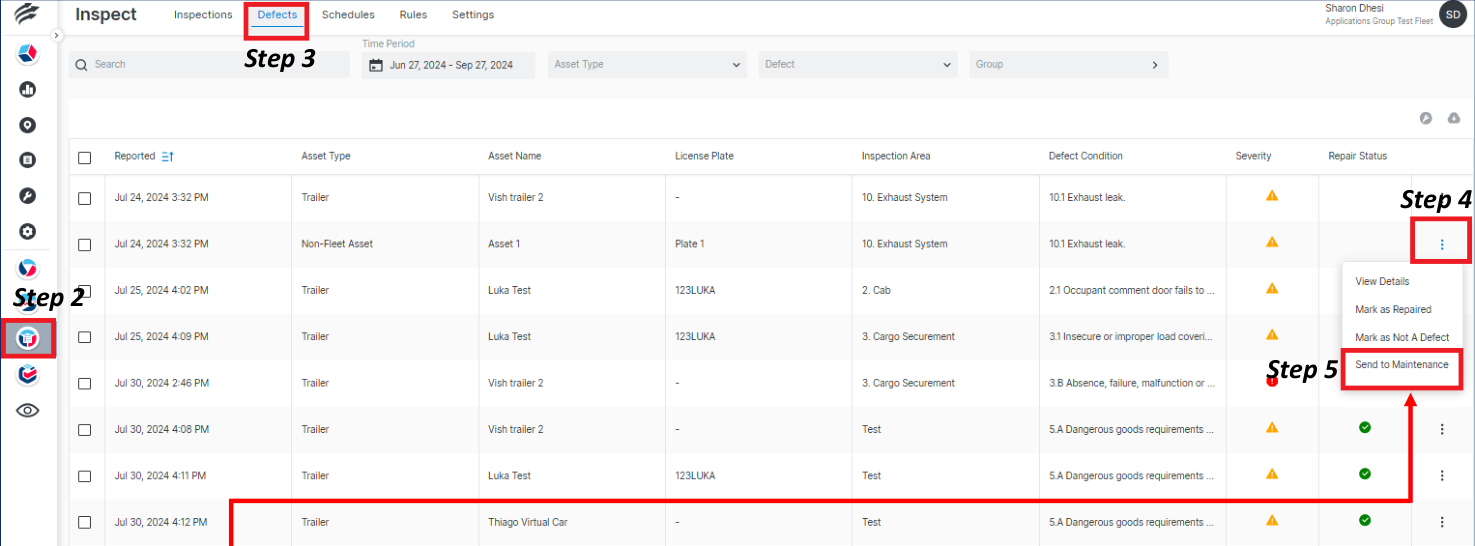Image resolution: width=1475 pixels, height=546 pixels.
Task: Click green repaired check on Jul 30 4:08 PM row
Action: [x=1365, y=427]
